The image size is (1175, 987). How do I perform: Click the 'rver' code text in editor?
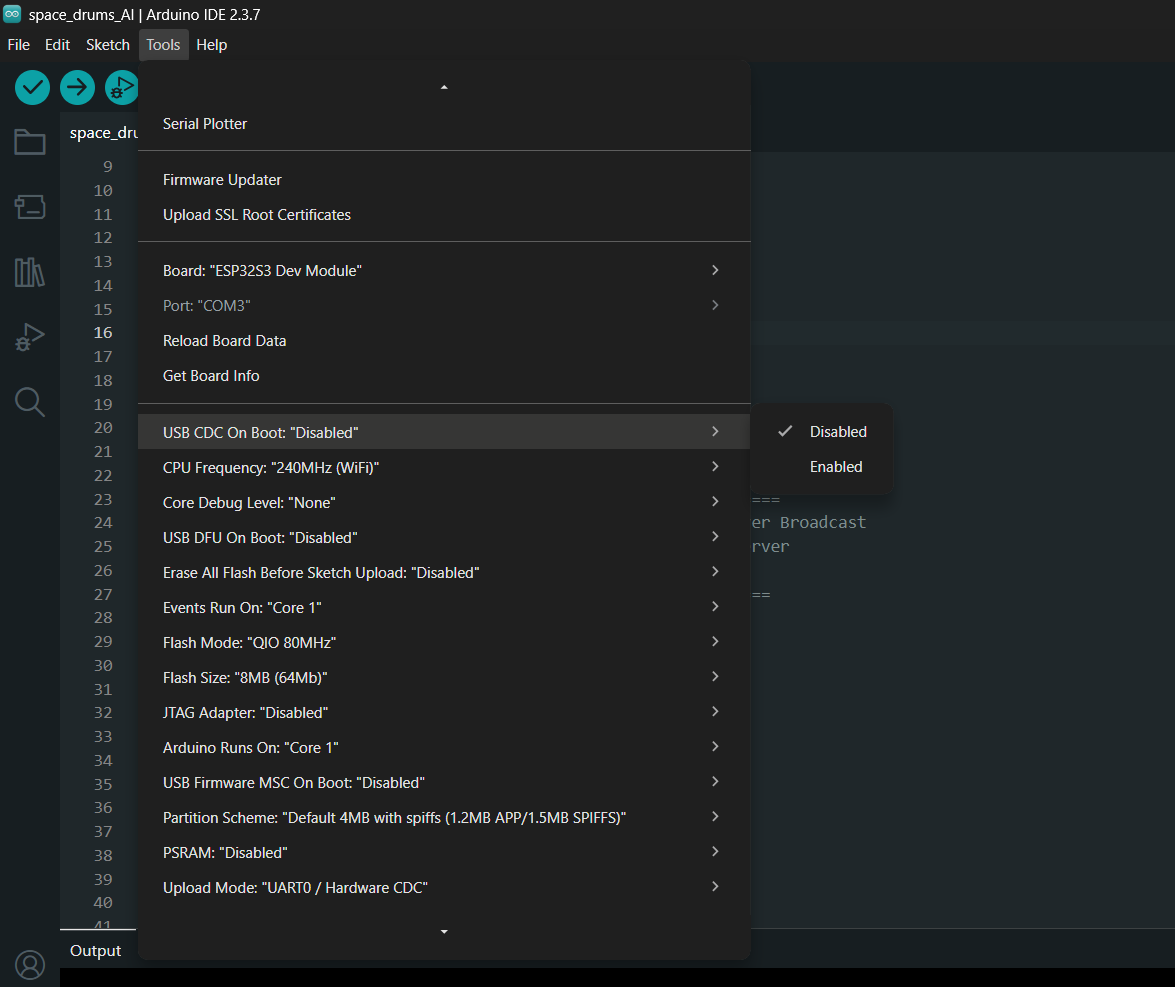(x=770, y=546)
